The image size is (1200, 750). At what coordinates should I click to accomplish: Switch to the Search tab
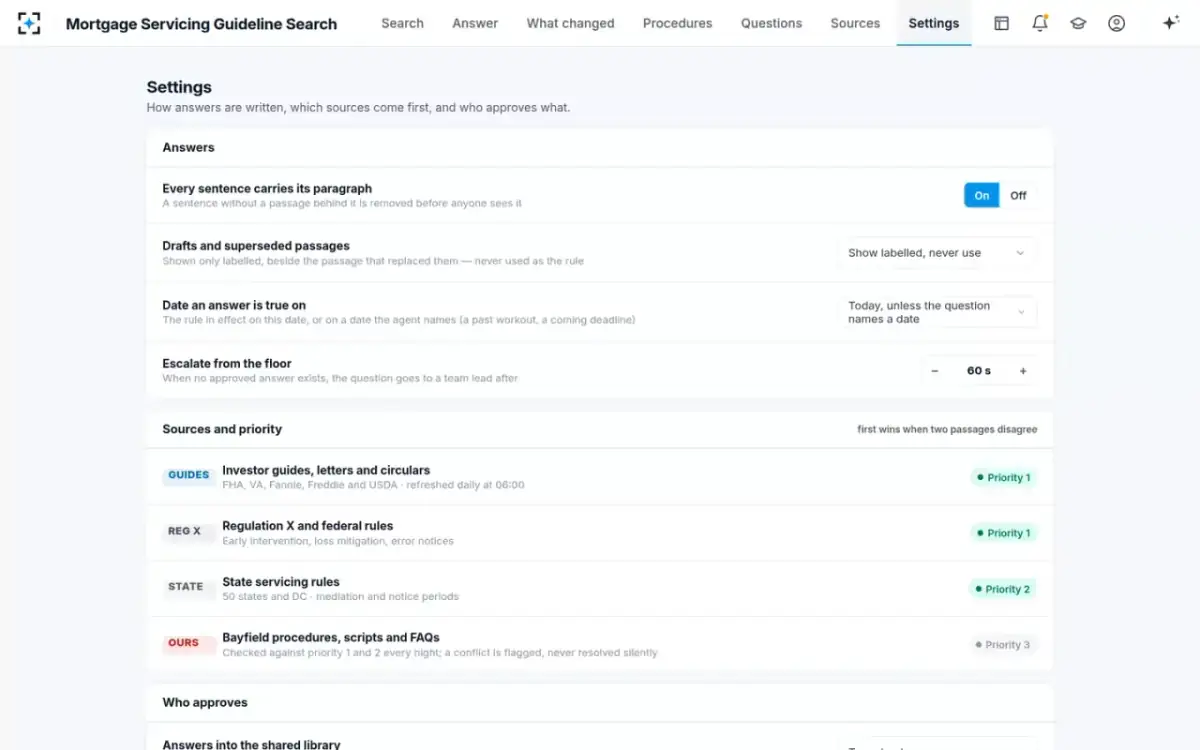(x=402, y=23)
